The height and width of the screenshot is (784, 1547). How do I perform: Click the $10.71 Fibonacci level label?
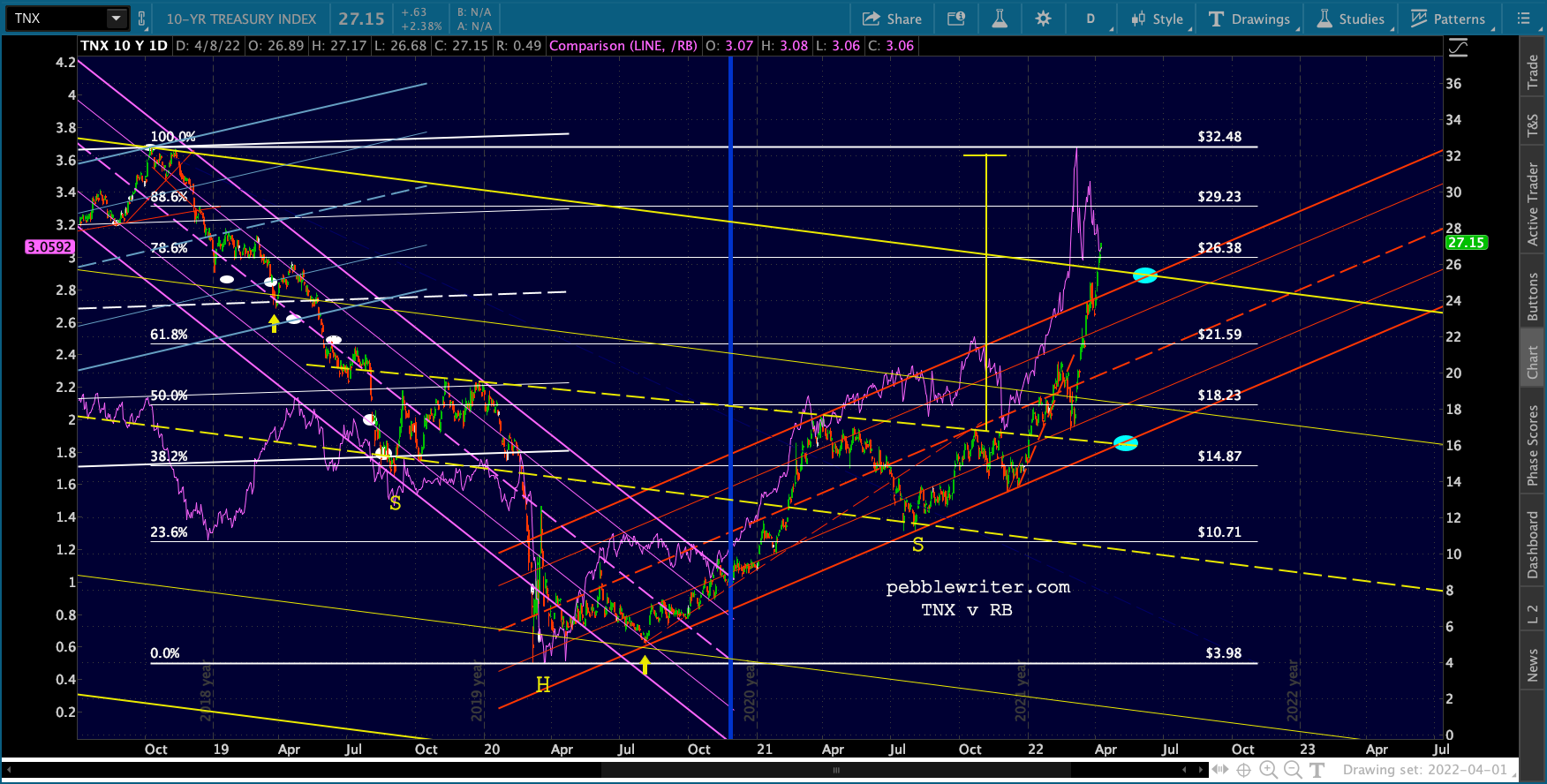coord(1219,532)
